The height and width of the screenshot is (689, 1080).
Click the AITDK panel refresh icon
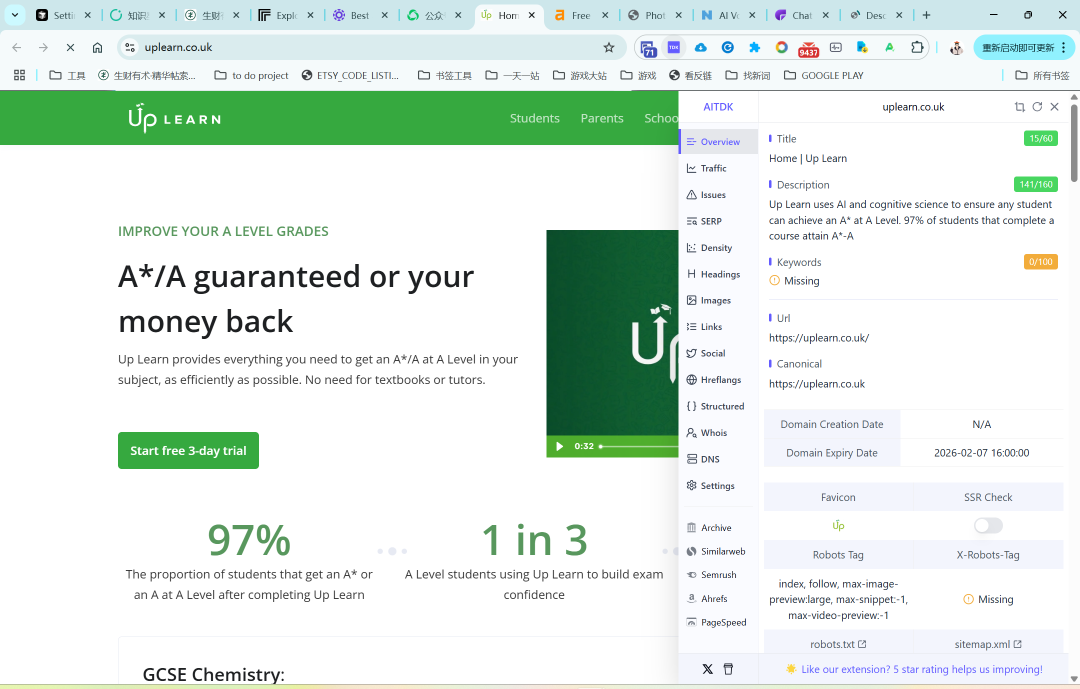tap(1037, 107)
